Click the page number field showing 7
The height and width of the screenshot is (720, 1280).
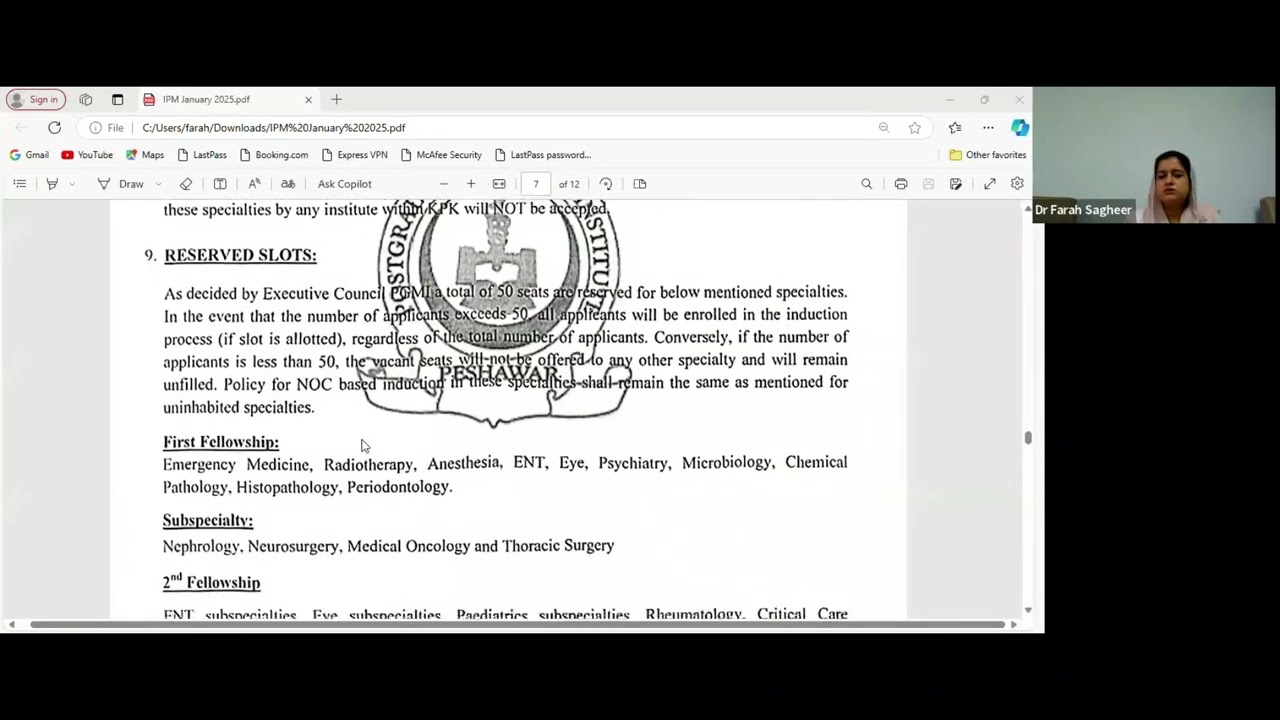tap(536, 184)
